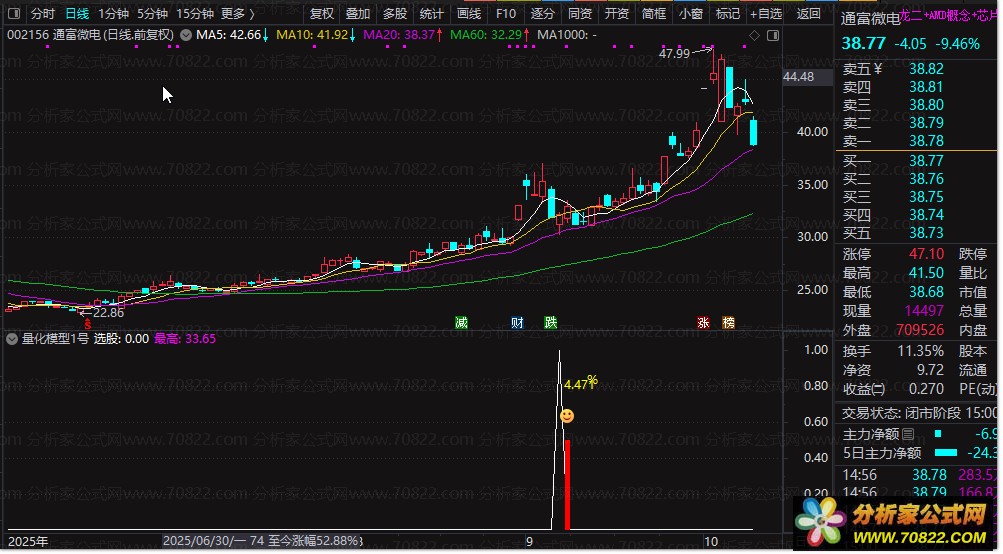Click the 开资 toolbar button

coord(617,13)
